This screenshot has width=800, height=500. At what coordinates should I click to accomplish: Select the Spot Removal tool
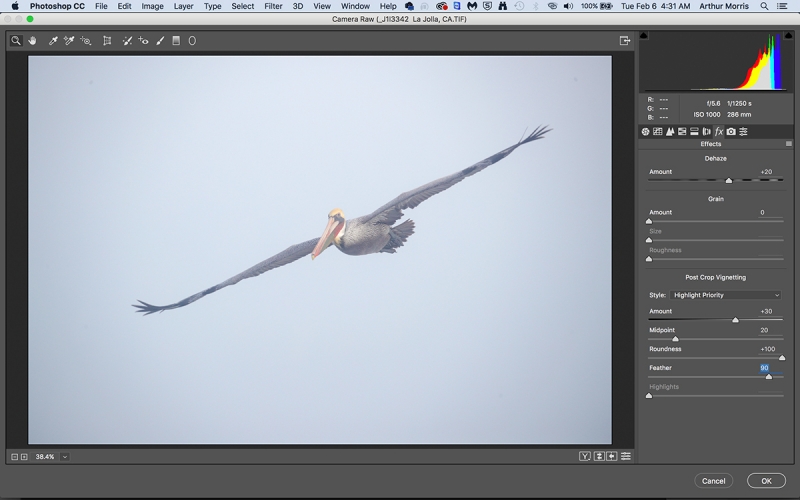[x=127, y=41]
